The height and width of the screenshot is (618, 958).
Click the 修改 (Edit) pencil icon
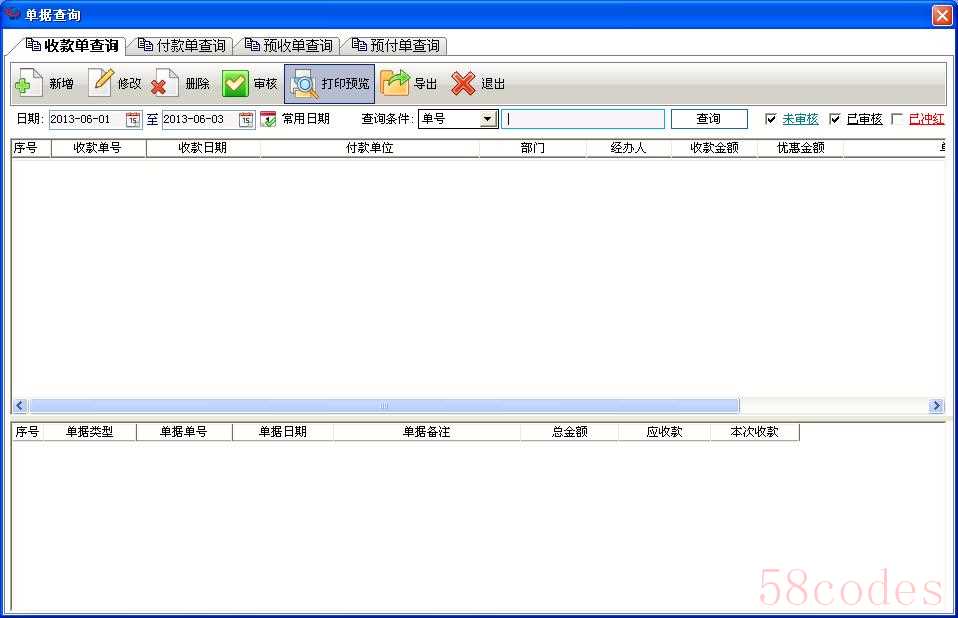point(101,83)
